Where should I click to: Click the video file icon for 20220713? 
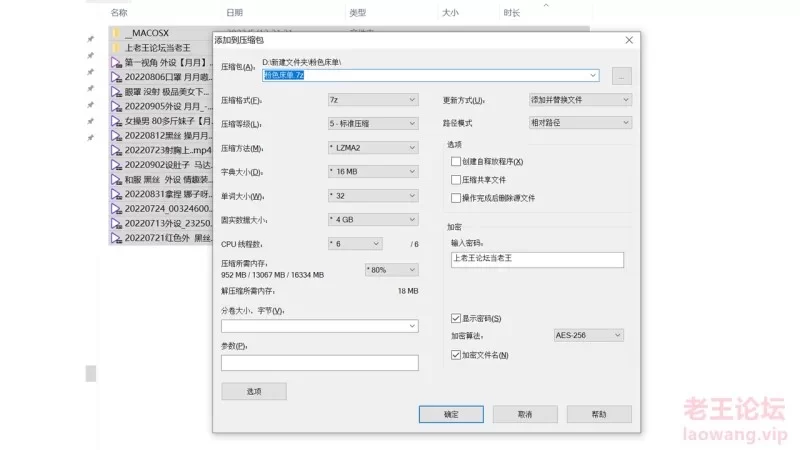(x=117, y=224)
